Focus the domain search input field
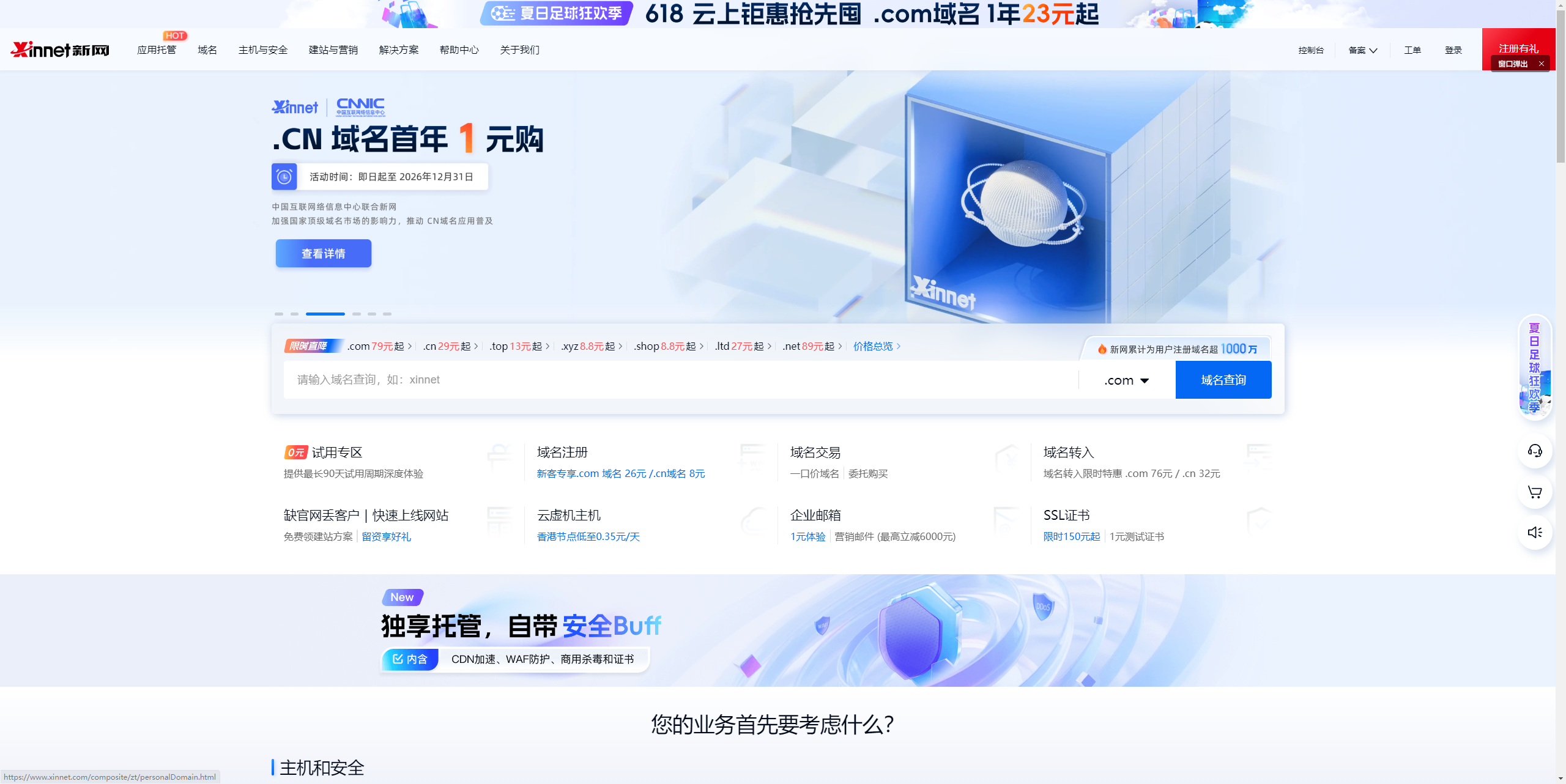 click(x=681, y=380)
